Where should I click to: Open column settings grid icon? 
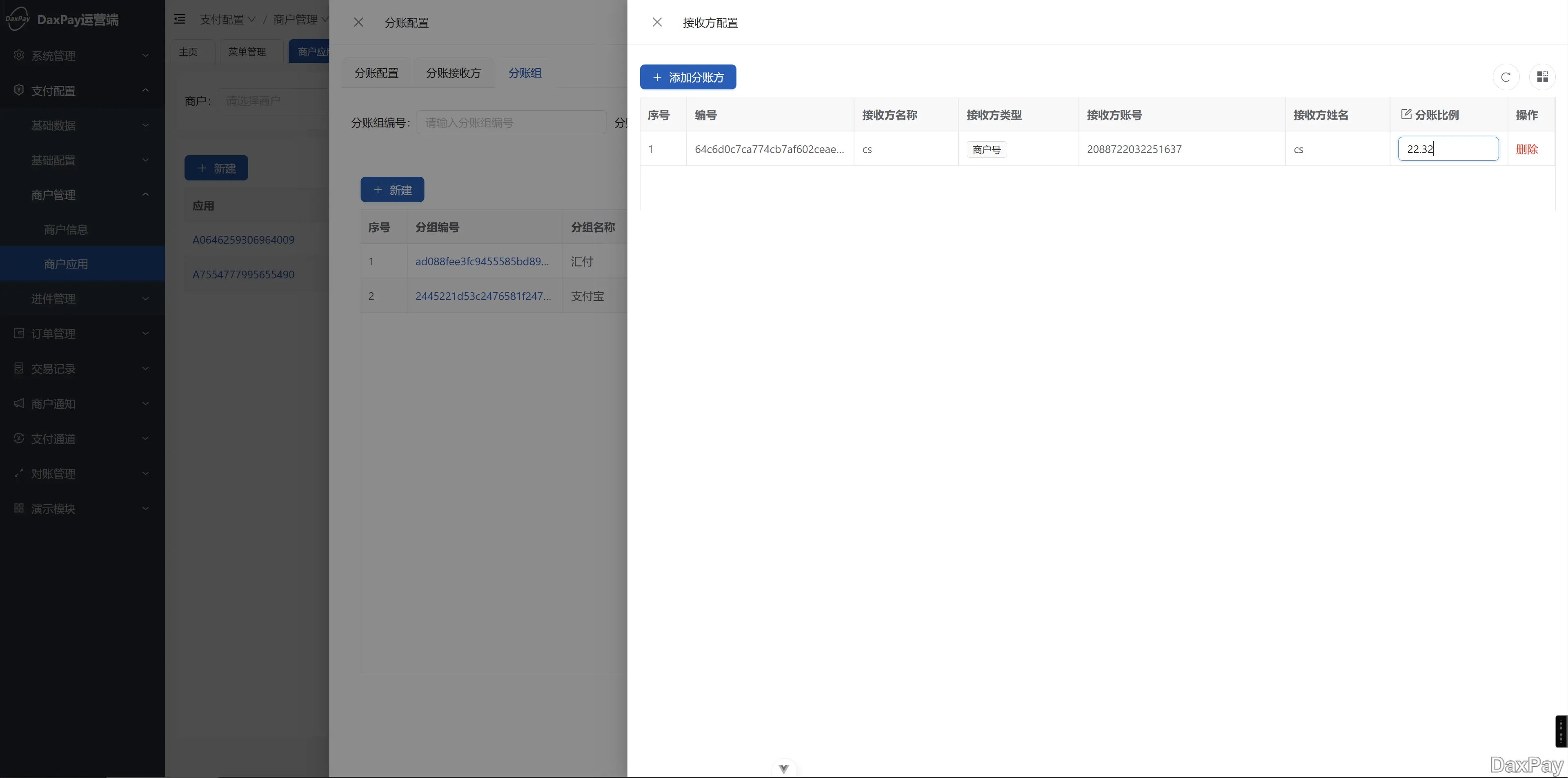(x=1542, y=77)
